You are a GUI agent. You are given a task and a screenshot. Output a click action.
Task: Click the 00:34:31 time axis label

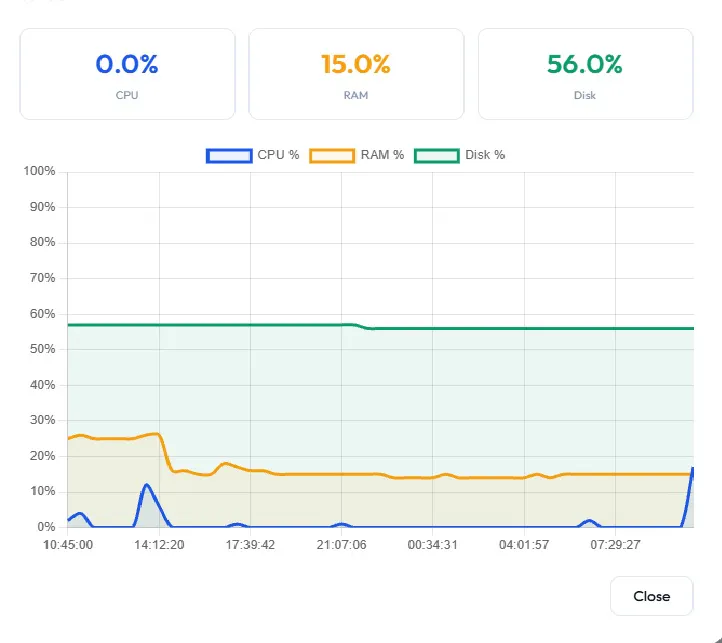pos(432,545)
